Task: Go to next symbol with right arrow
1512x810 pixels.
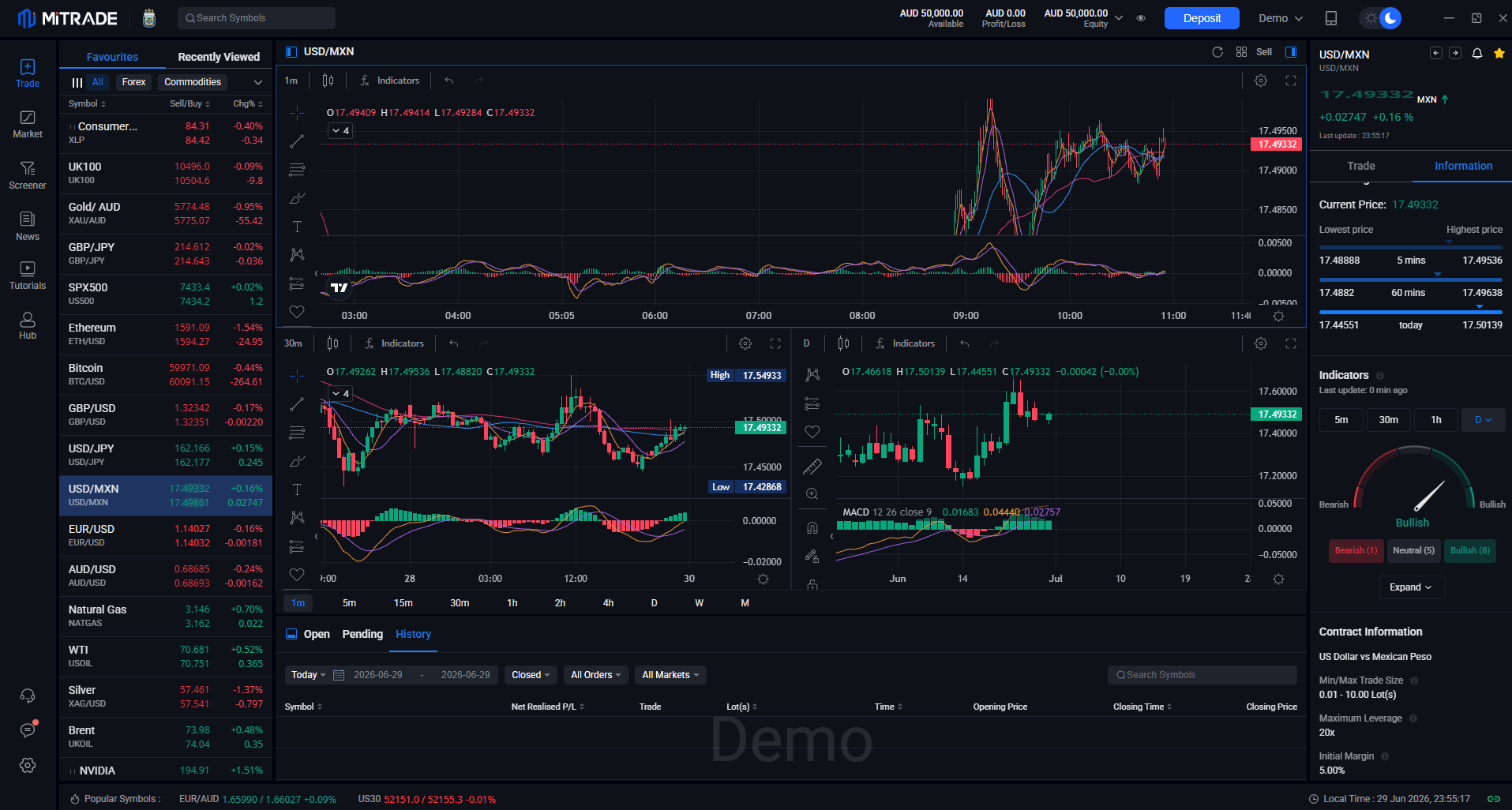Action: [1455, 53]
